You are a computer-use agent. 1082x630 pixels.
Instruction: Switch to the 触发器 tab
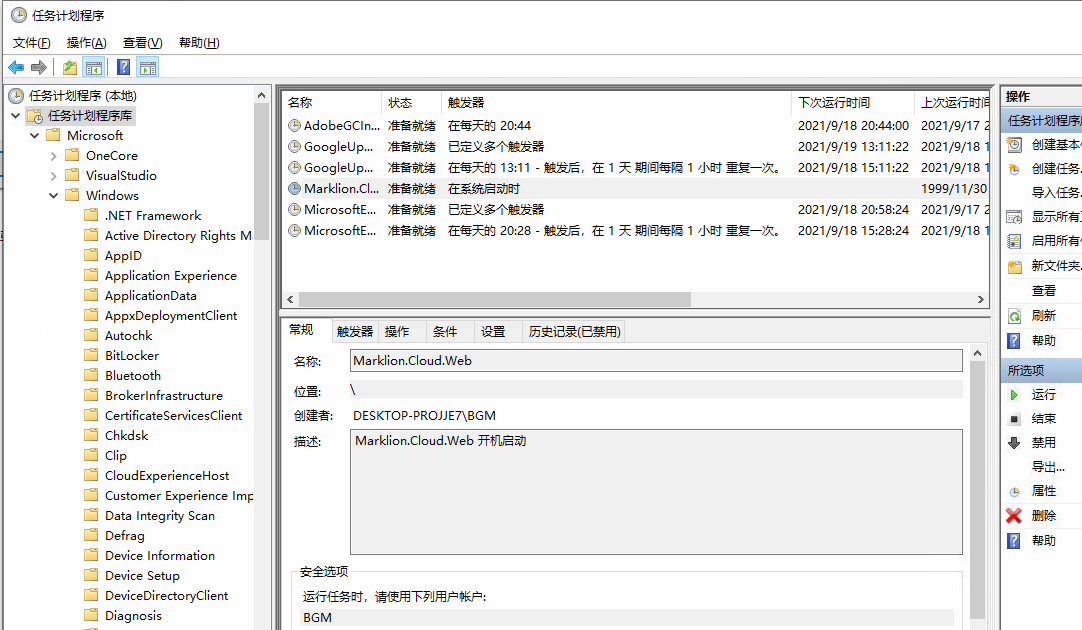[x=355, y=332]
